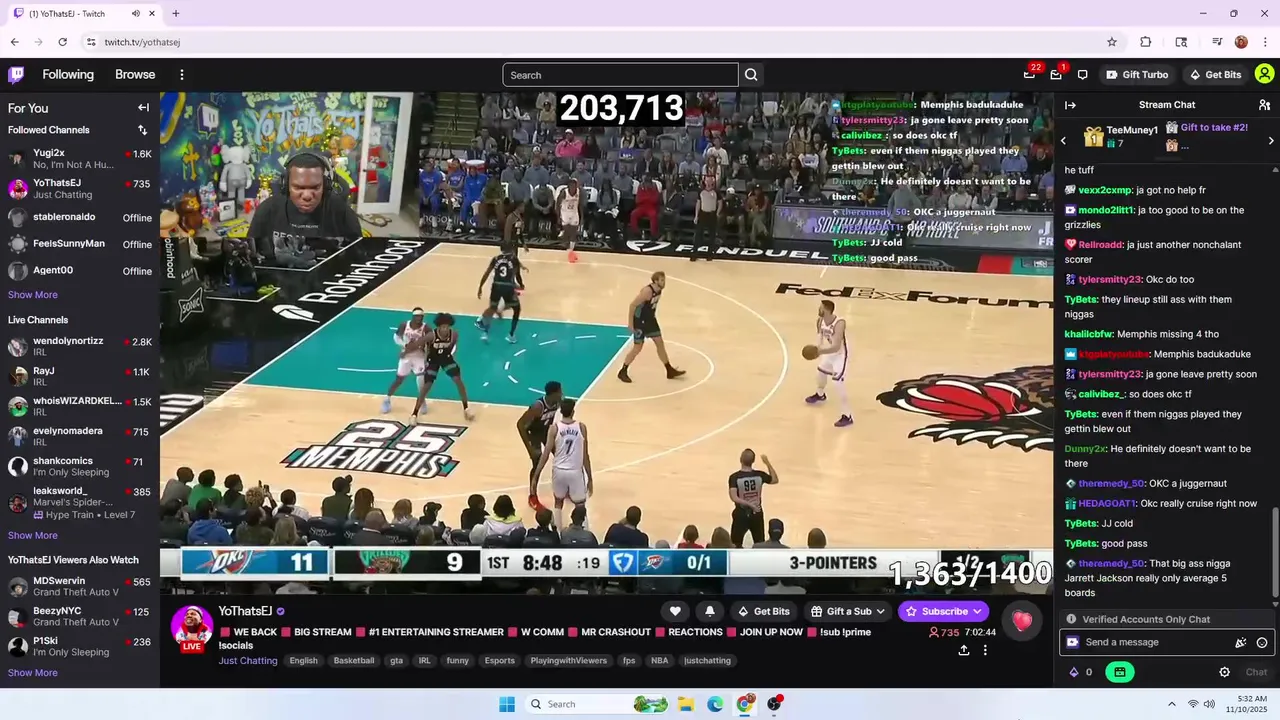Screen dimensions: 1280x720
Task: Share the stream with upload icon
Action: point(963,650)
